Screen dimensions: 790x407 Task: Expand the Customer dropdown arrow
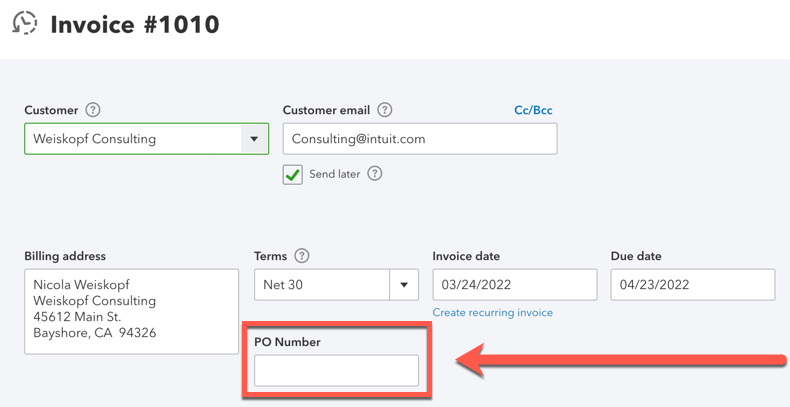[254, 139]
